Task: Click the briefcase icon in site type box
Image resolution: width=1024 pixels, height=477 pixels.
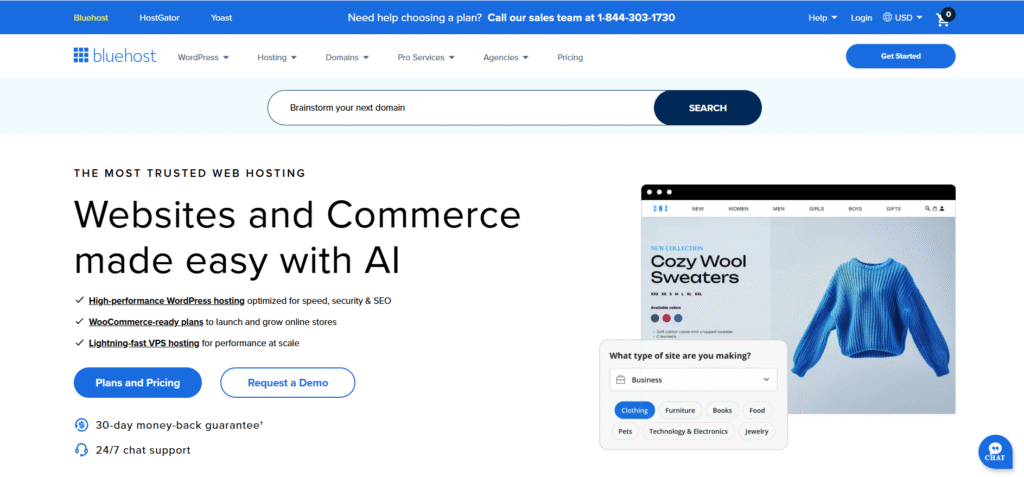Action: pyautogui.click(x=620, y=380)
